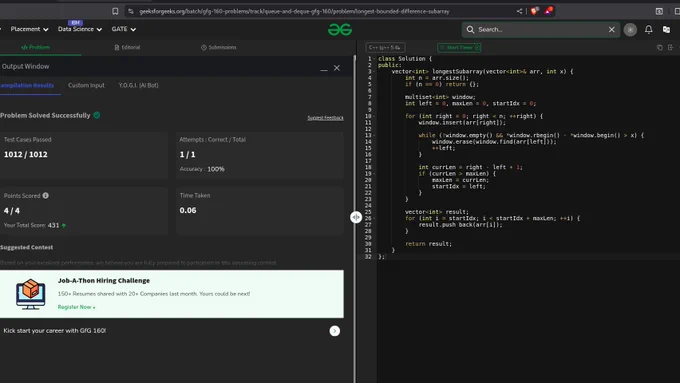Click '1012 / 1012' test cases value

point(26,154)
